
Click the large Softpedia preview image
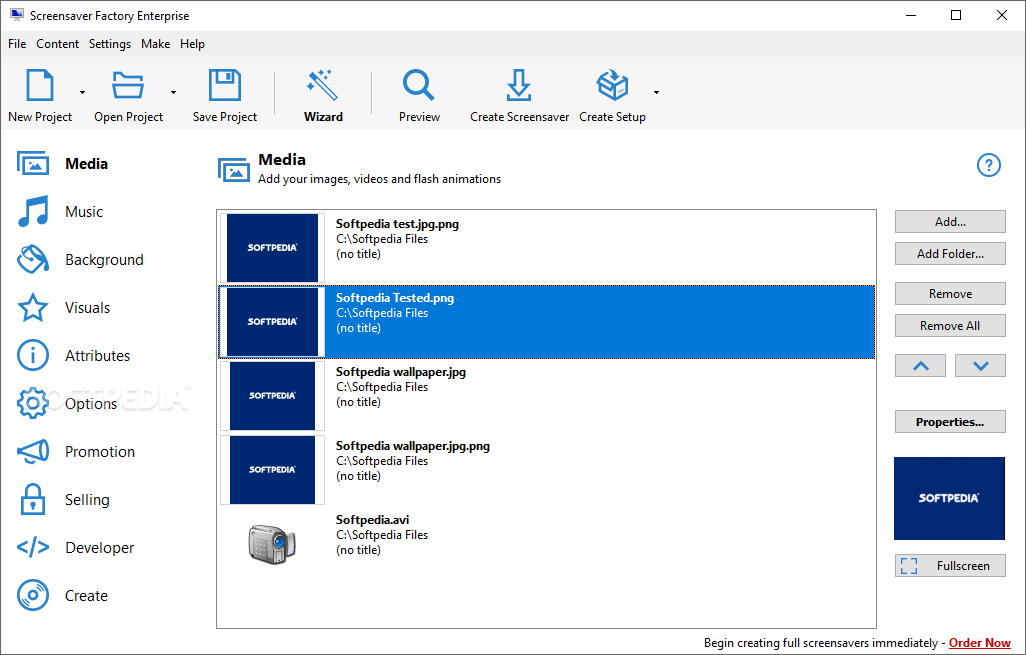(949, 499)
